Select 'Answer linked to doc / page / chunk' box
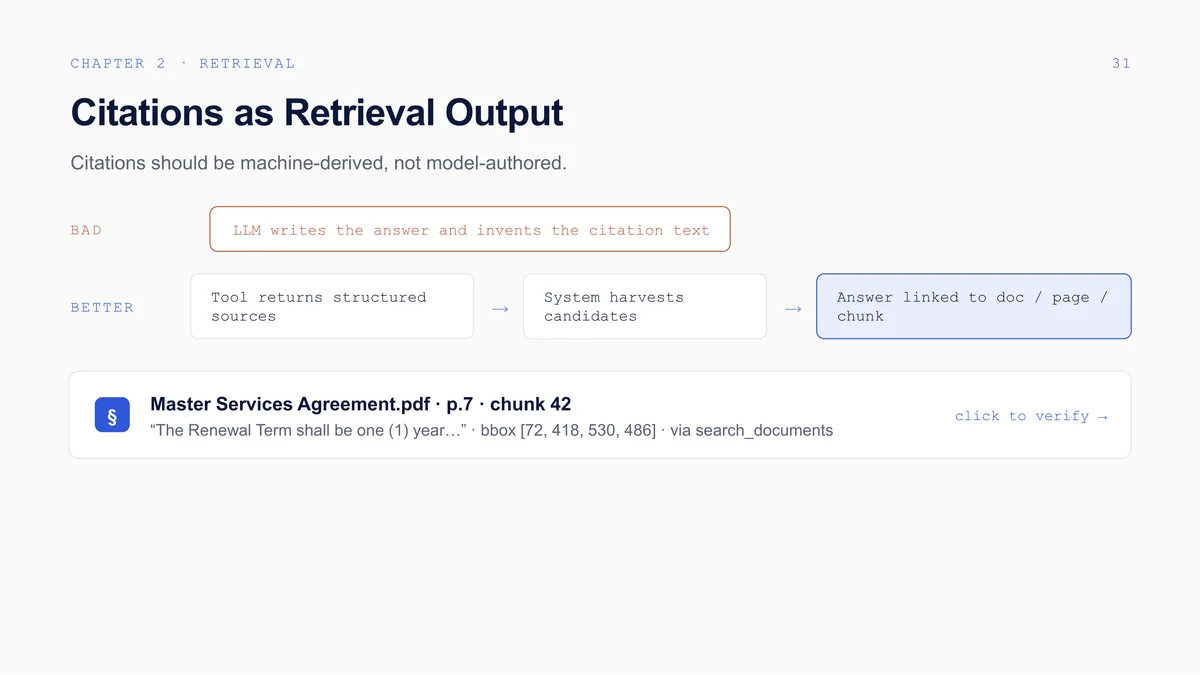Image resolution: width=1200 pixels, height=675 pixels. 974,306
